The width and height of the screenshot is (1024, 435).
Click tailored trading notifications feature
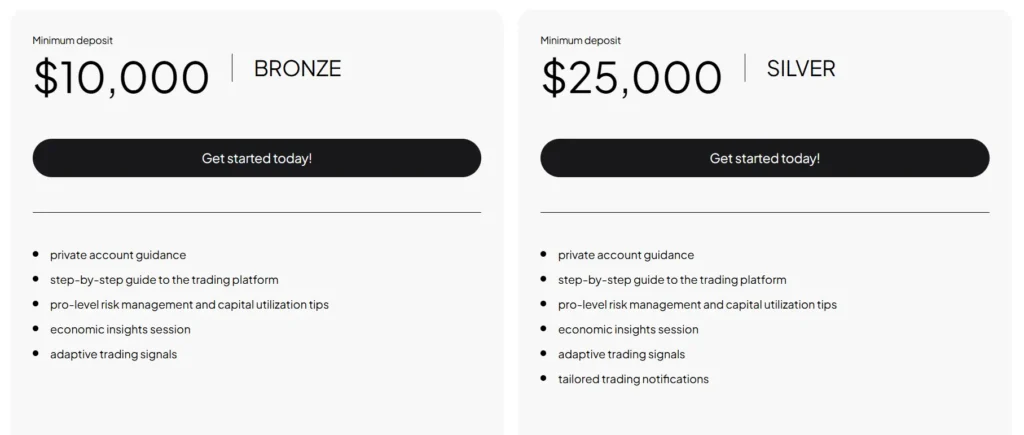click(633, 379)
